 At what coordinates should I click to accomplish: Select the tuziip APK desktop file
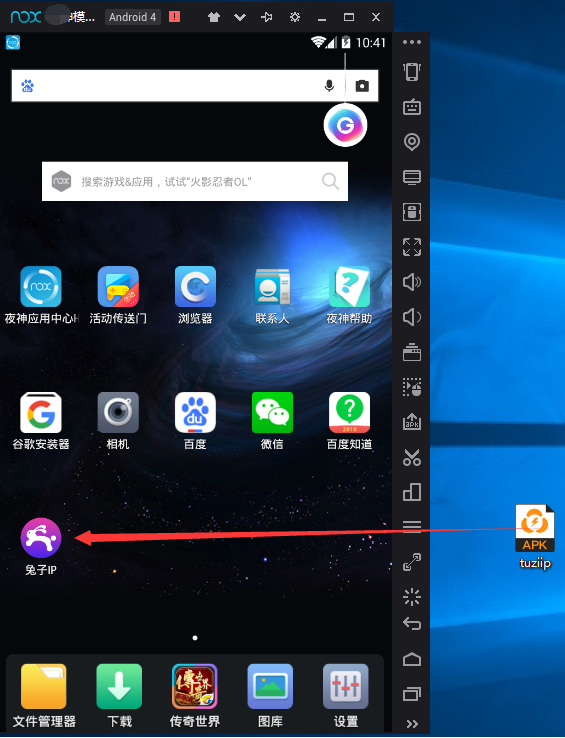coord(535,537)
